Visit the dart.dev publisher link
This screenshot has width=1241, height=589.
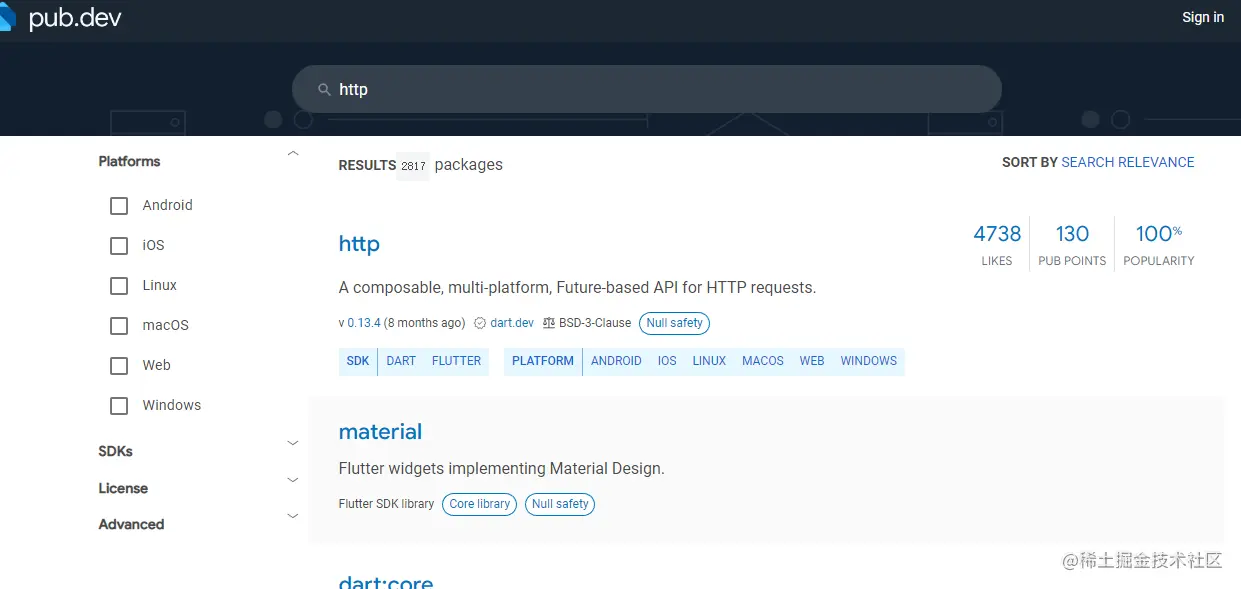tap(512, 323)
